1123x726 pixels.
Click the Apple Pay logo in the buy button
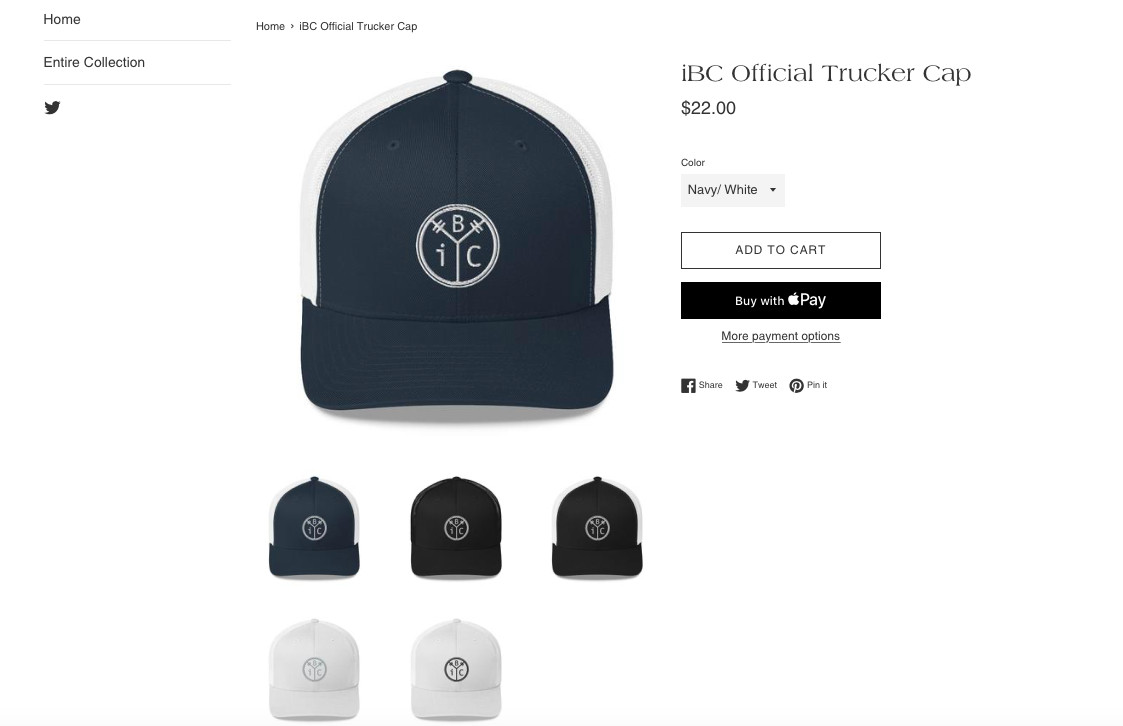click(x=807, y=299)
